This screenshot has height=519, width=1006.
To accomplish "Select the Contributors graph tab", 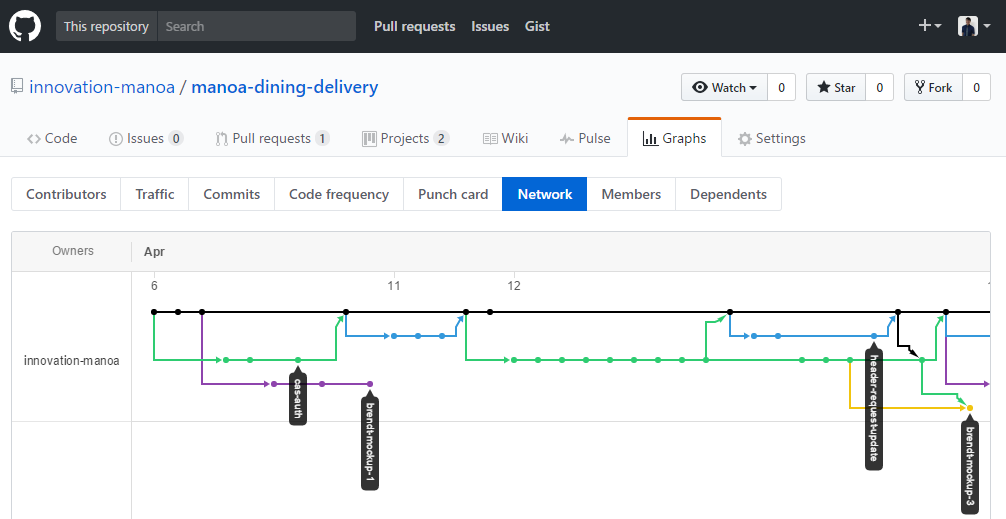I will [x=66, y=194].
